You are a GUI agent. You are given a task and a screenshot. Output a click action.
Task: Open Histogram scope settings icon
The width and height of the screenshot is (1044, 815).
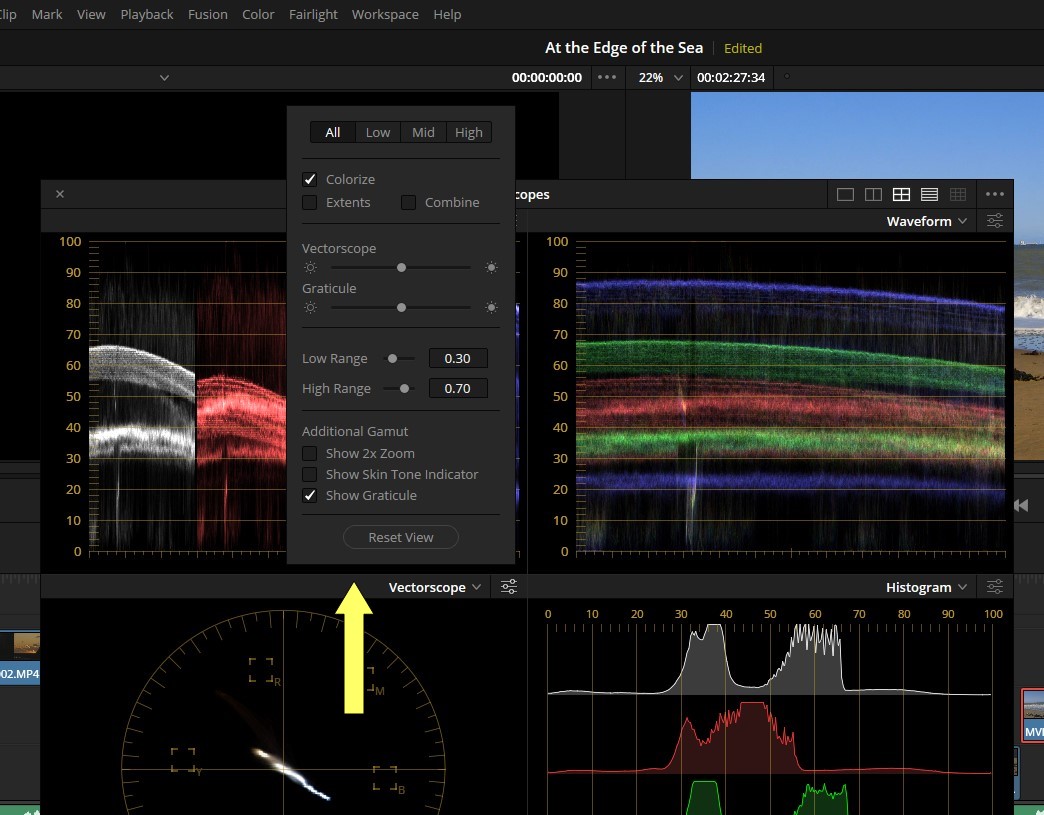995,587
